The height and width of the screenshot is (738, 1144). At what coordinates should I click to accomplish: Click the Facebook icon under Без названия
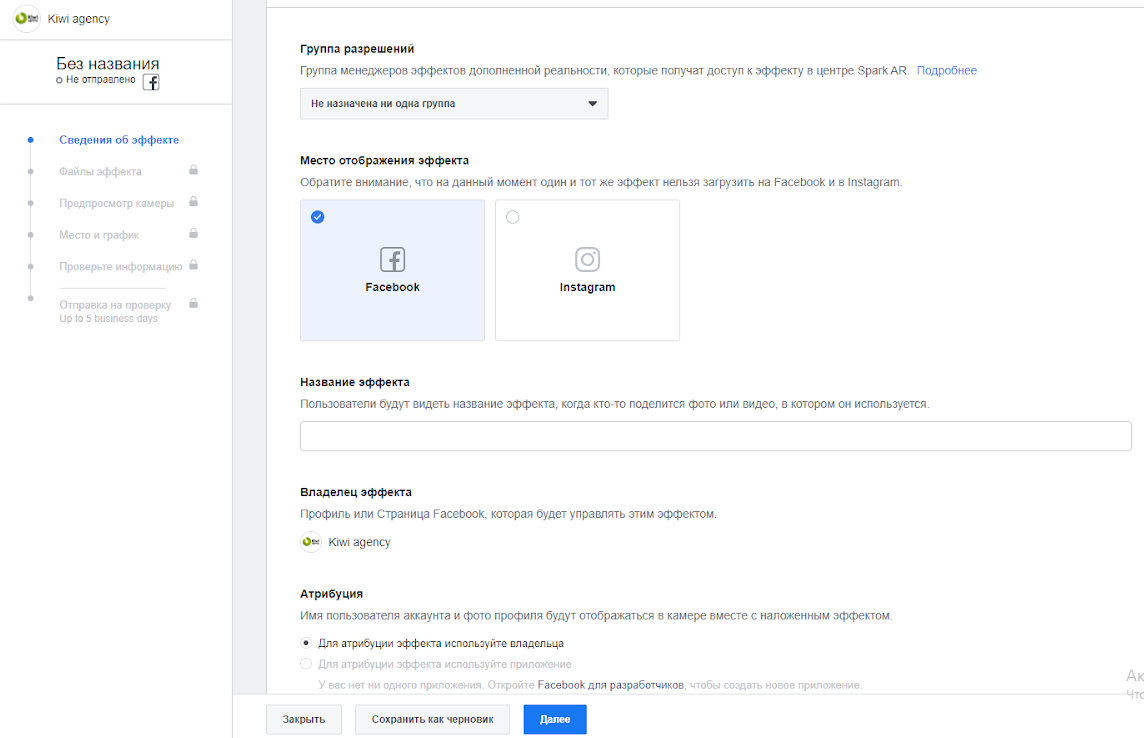click(151, 82)
